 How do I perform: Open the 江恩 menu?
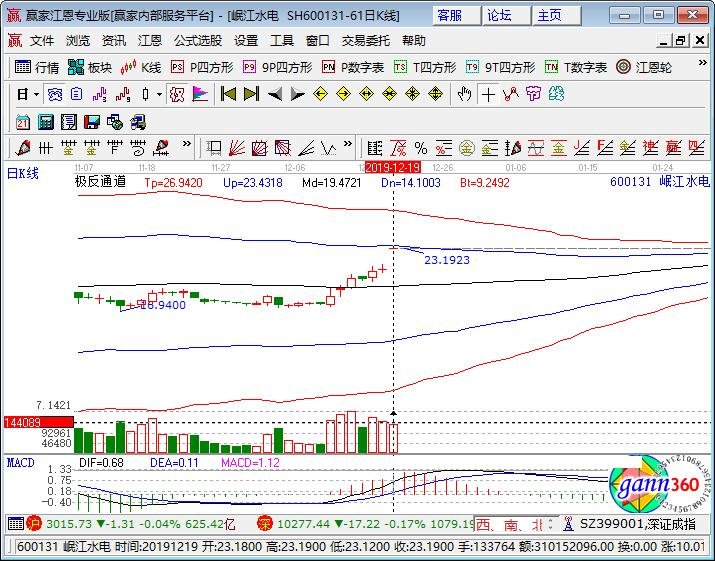(150, 41)
